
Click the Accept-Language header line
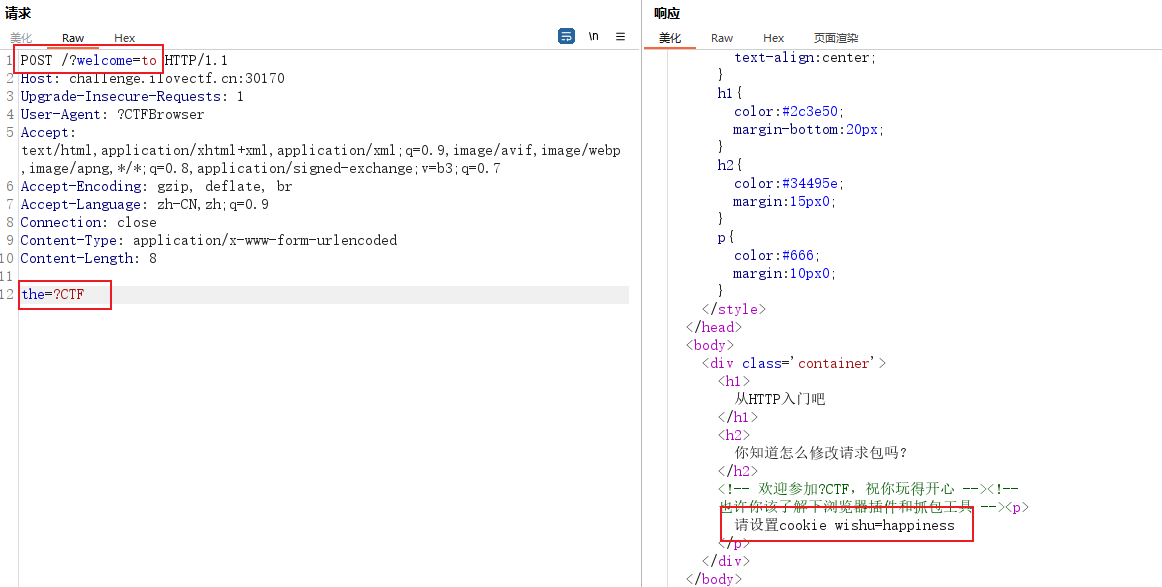(x=145, y=204)
